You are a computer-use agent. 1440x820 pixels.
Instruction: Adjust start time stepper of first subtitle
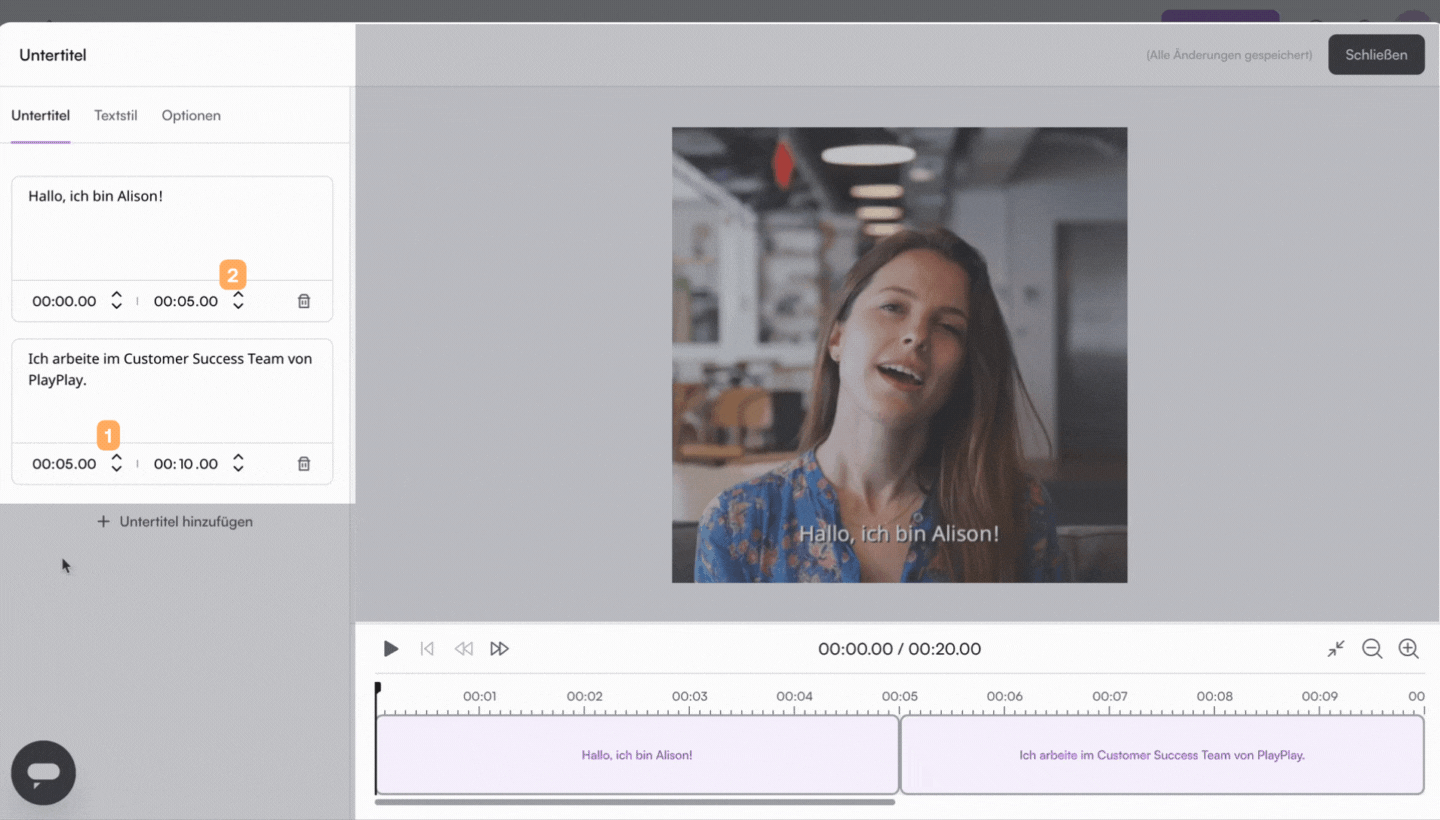click(116, 301)
